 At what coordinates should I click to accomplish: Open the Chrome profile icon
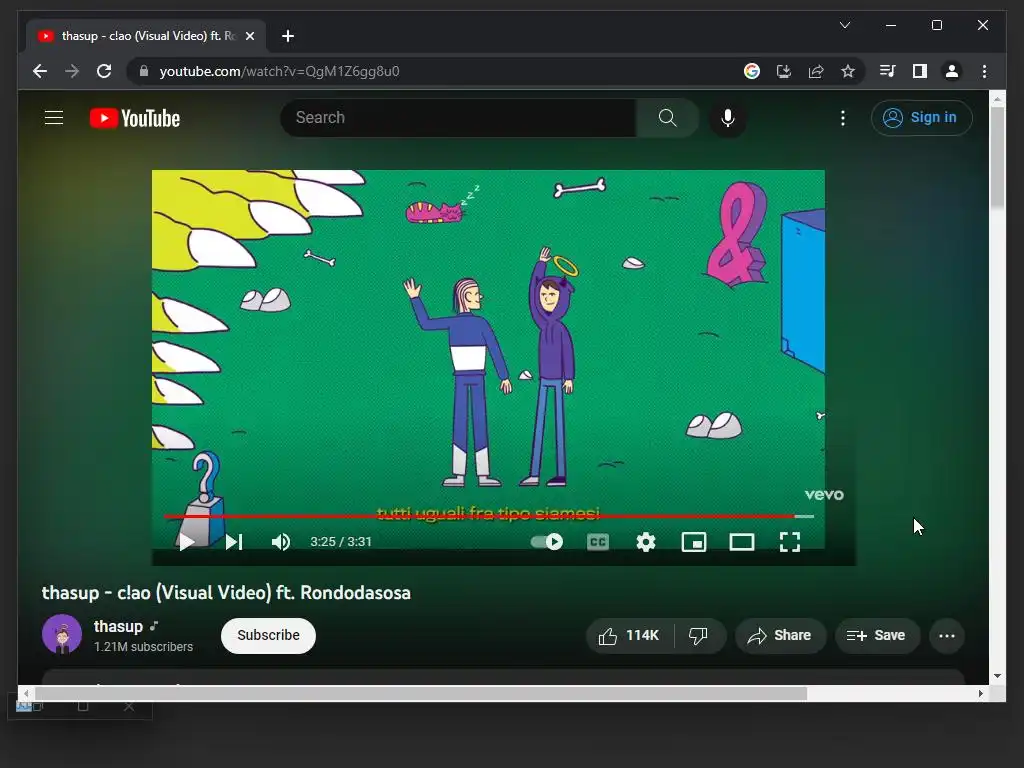pos(952,71)
